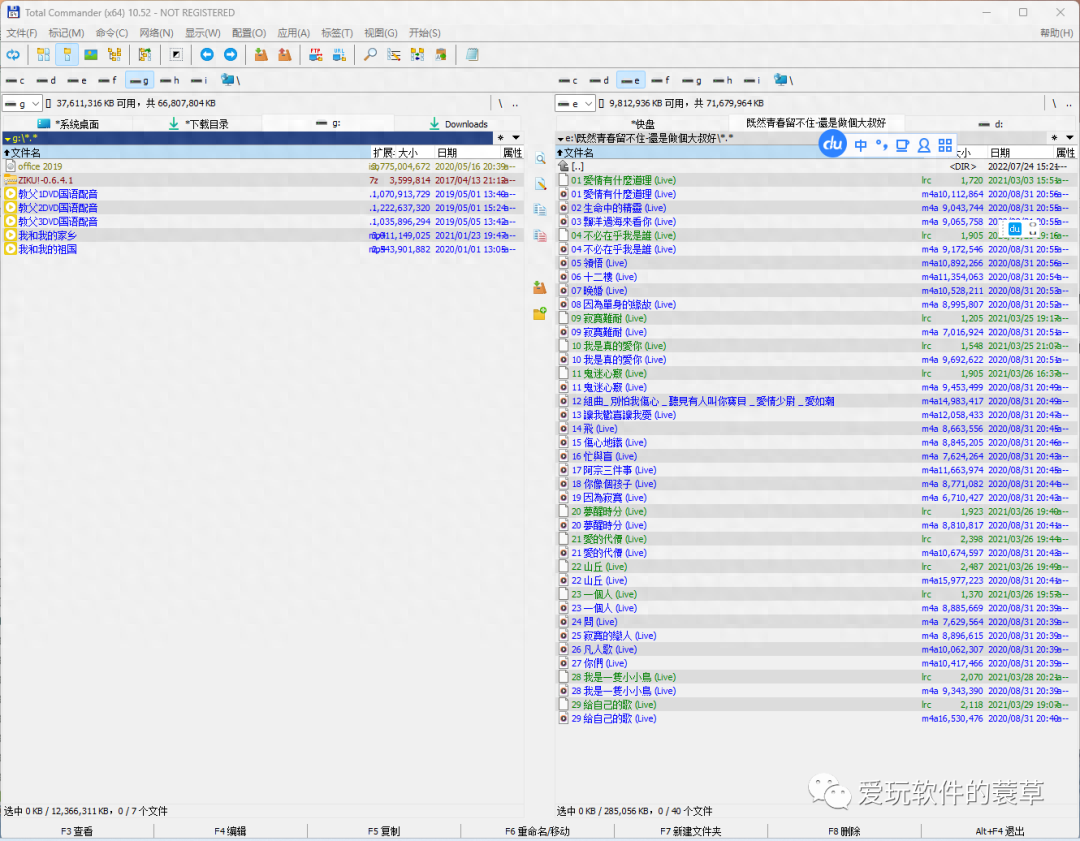This screenshot has height=841, width=1080.
Task: Open the right panel drive dropdown
Action: 588,103
